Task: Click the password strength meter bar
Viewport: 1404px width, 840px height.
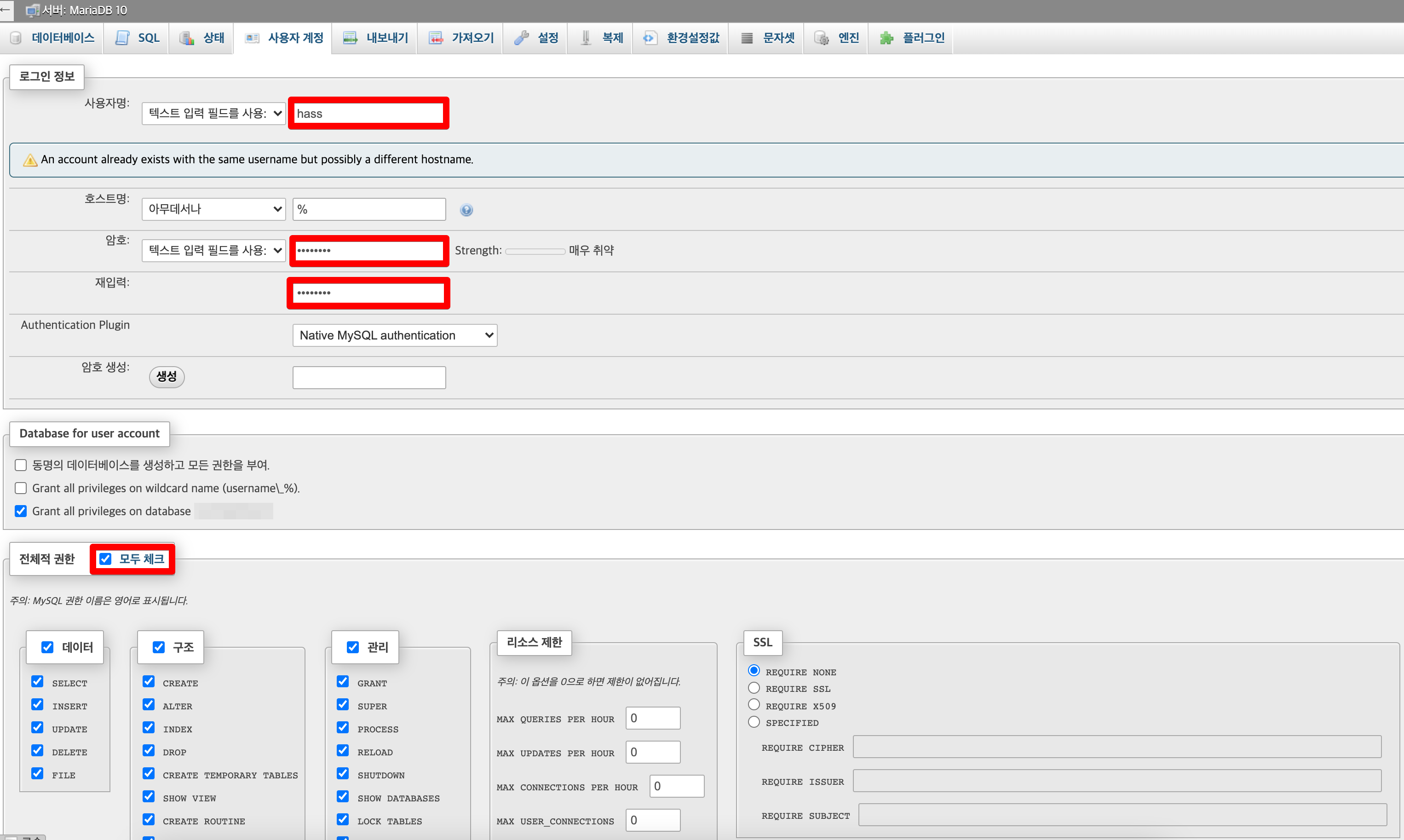Action: (535, 251)
